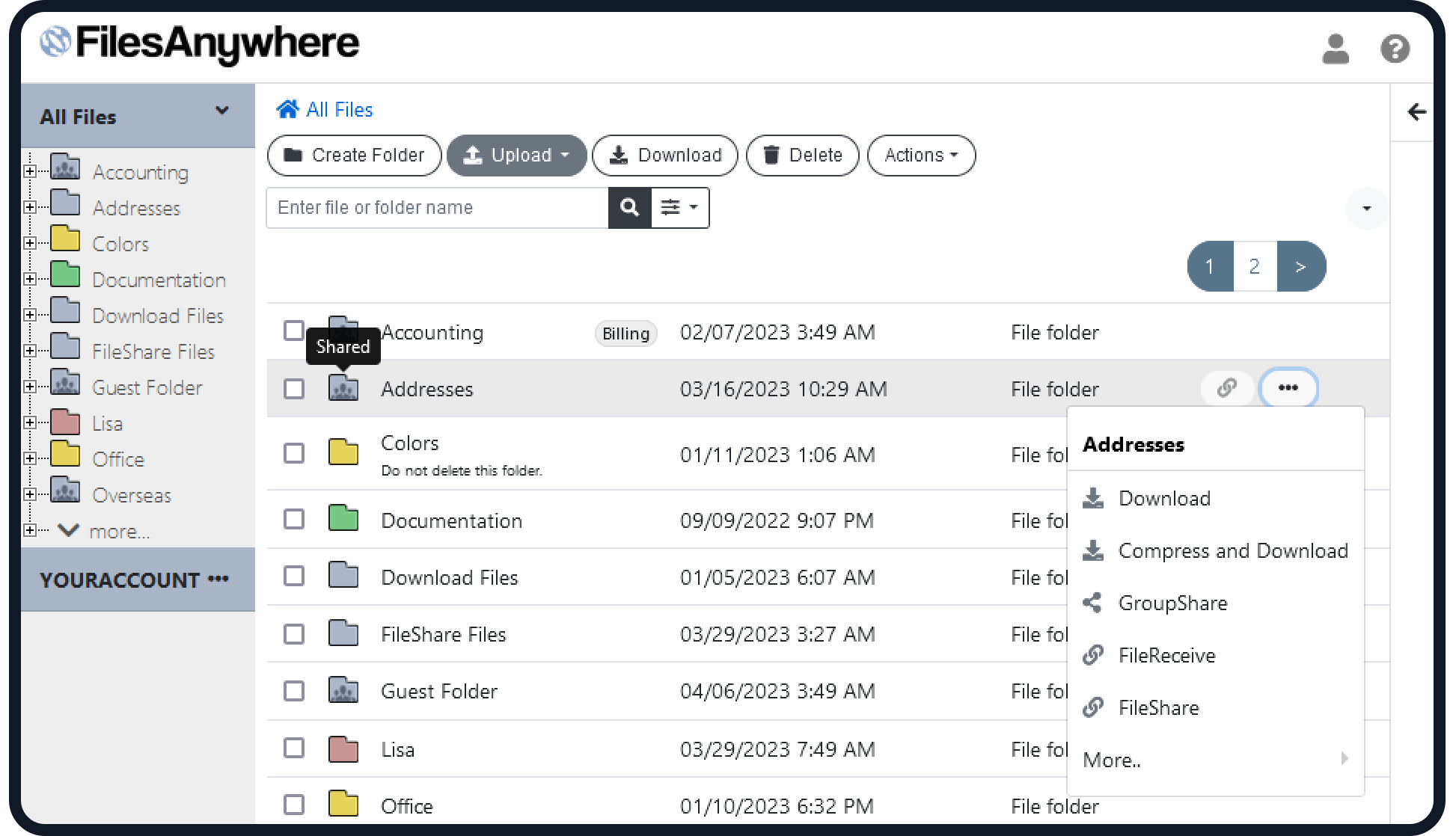Image resolution: width=1456 pixels, height=836 pixels.
Task: Click the pink Lisa folder icon in sidebar
Action: click(65, 422)
